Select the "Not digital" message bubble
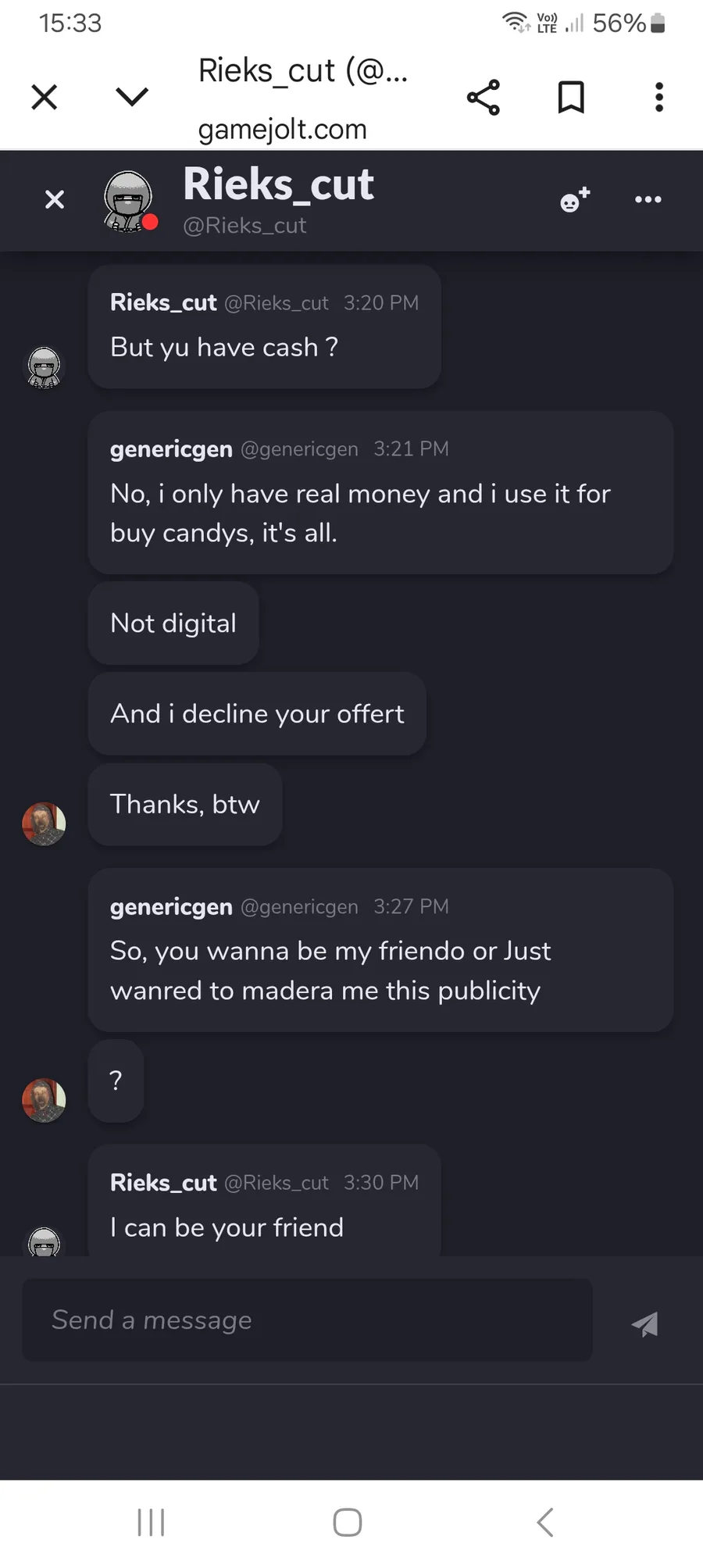The image size is (703, 1568). tap(173, 623)
